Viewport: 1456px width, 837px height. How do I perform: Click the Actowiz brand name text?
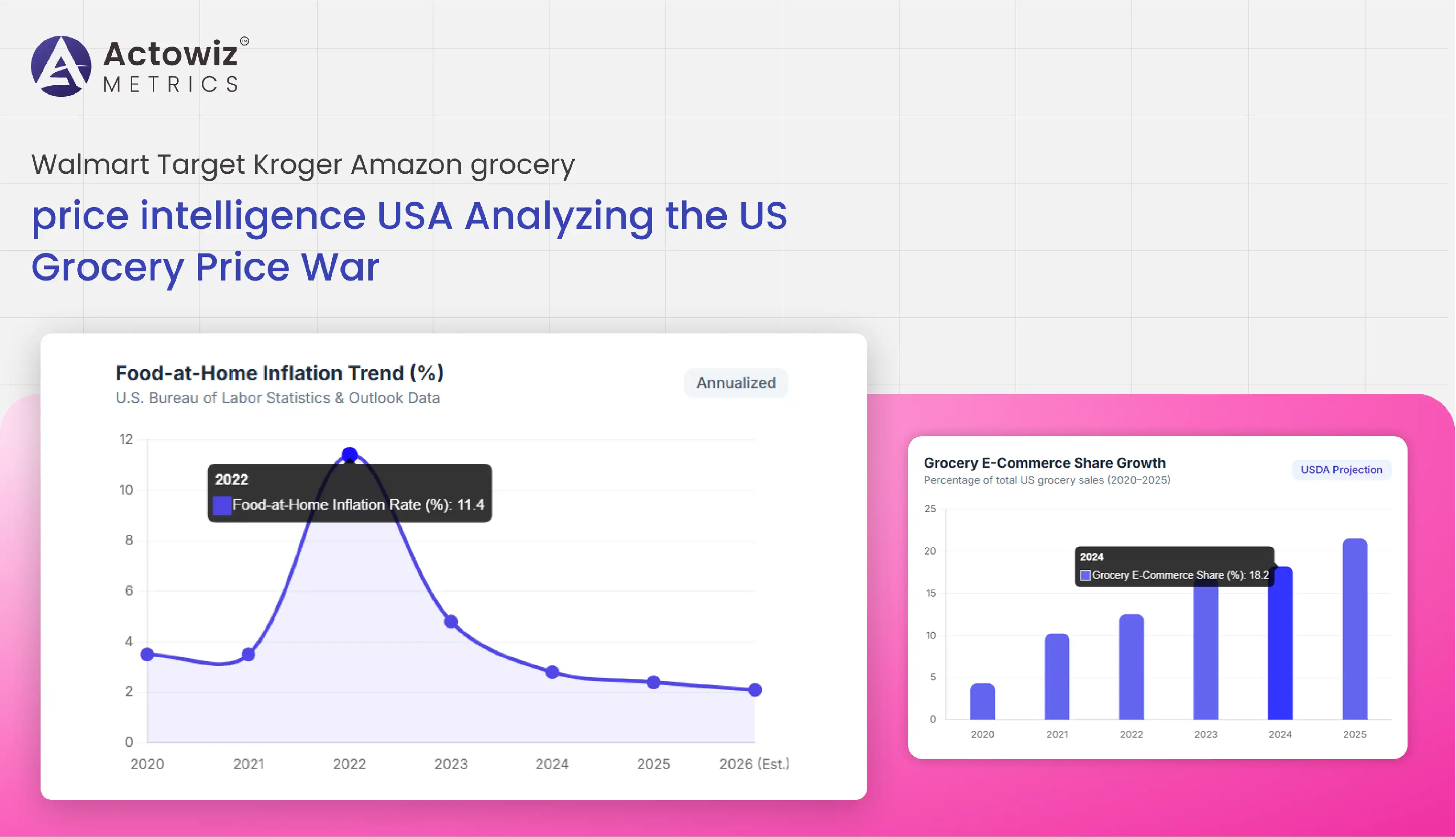[170, 54]
